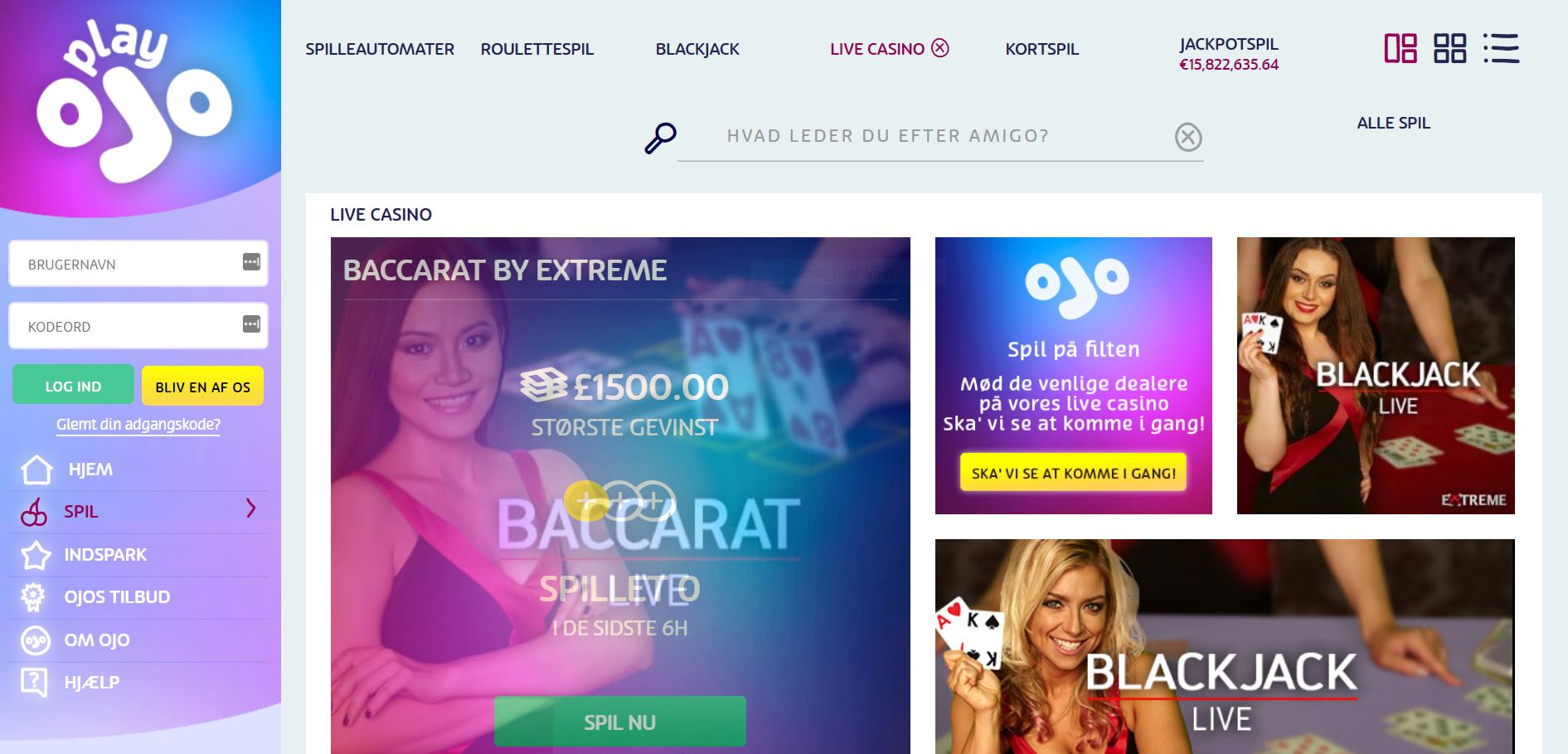Switch to the four-square grid view icon
The height and width of the screenshot is (754, 1568).
[1450, 48]
